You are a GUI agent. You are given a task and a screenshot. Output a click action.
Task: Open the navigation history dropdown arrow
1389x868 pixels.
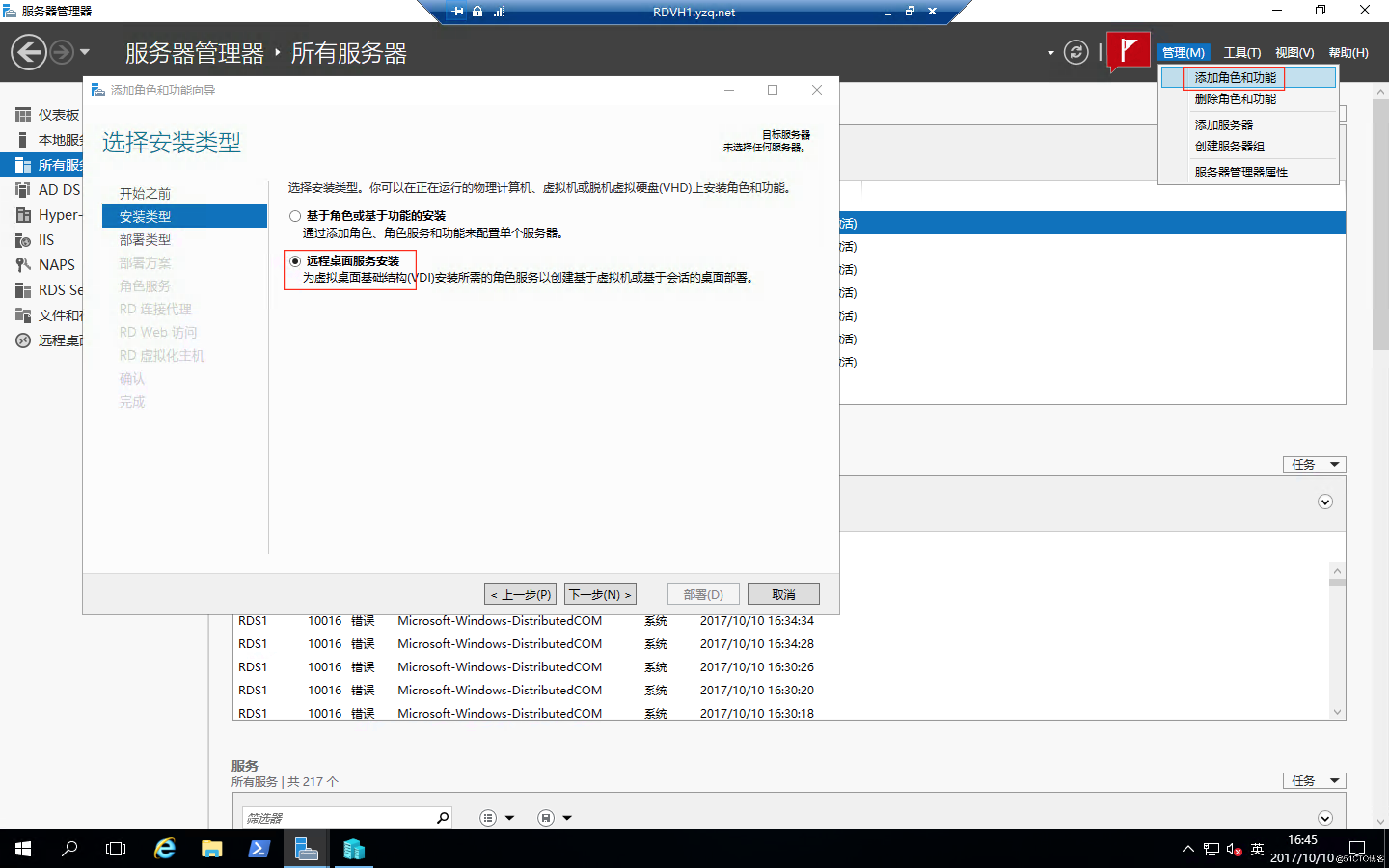(x=85, y=52)
